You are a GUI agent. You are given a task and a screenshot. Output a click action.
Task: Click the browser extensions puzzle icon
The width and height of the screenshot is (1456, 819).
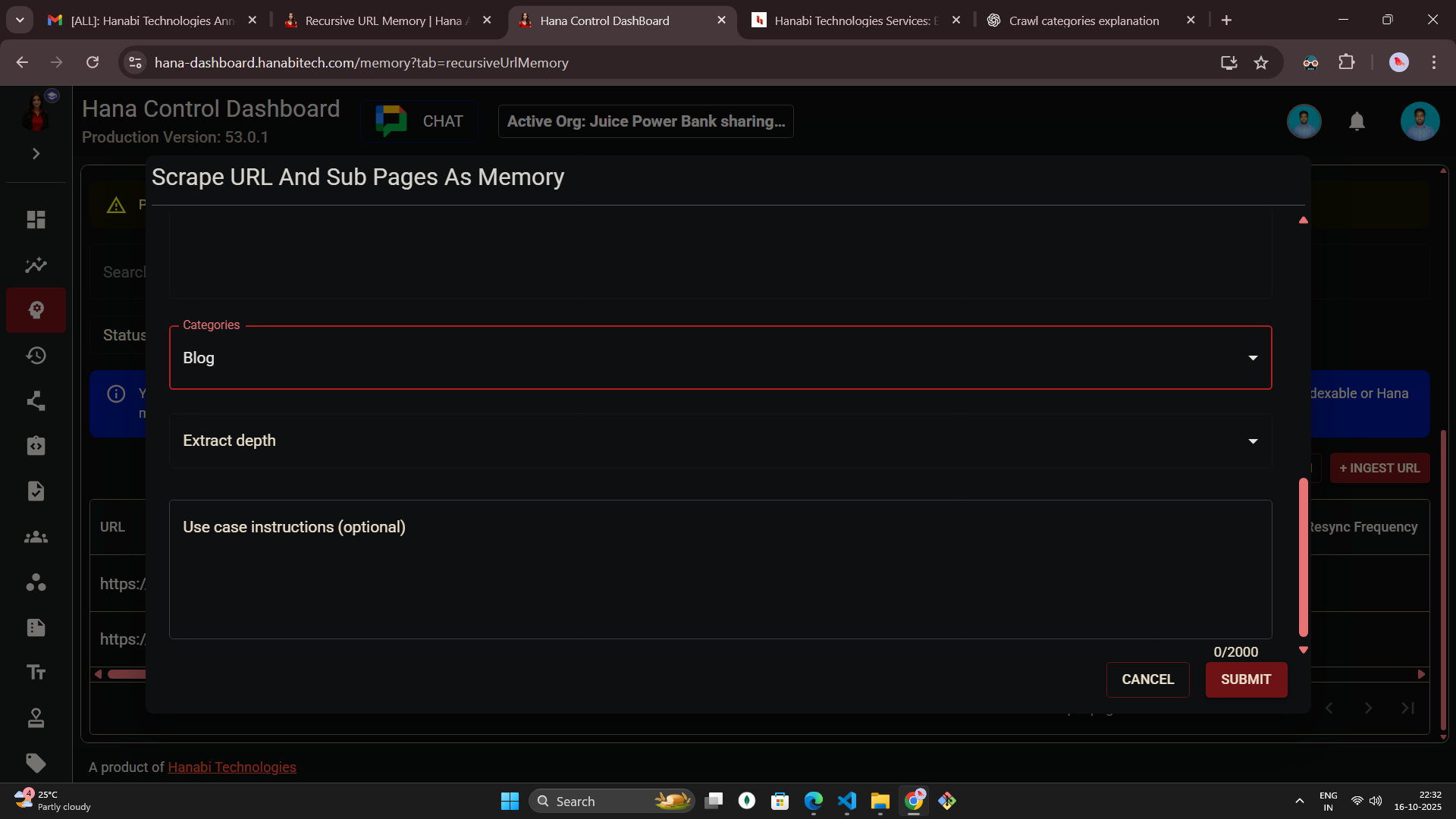tap(1347, 62)
